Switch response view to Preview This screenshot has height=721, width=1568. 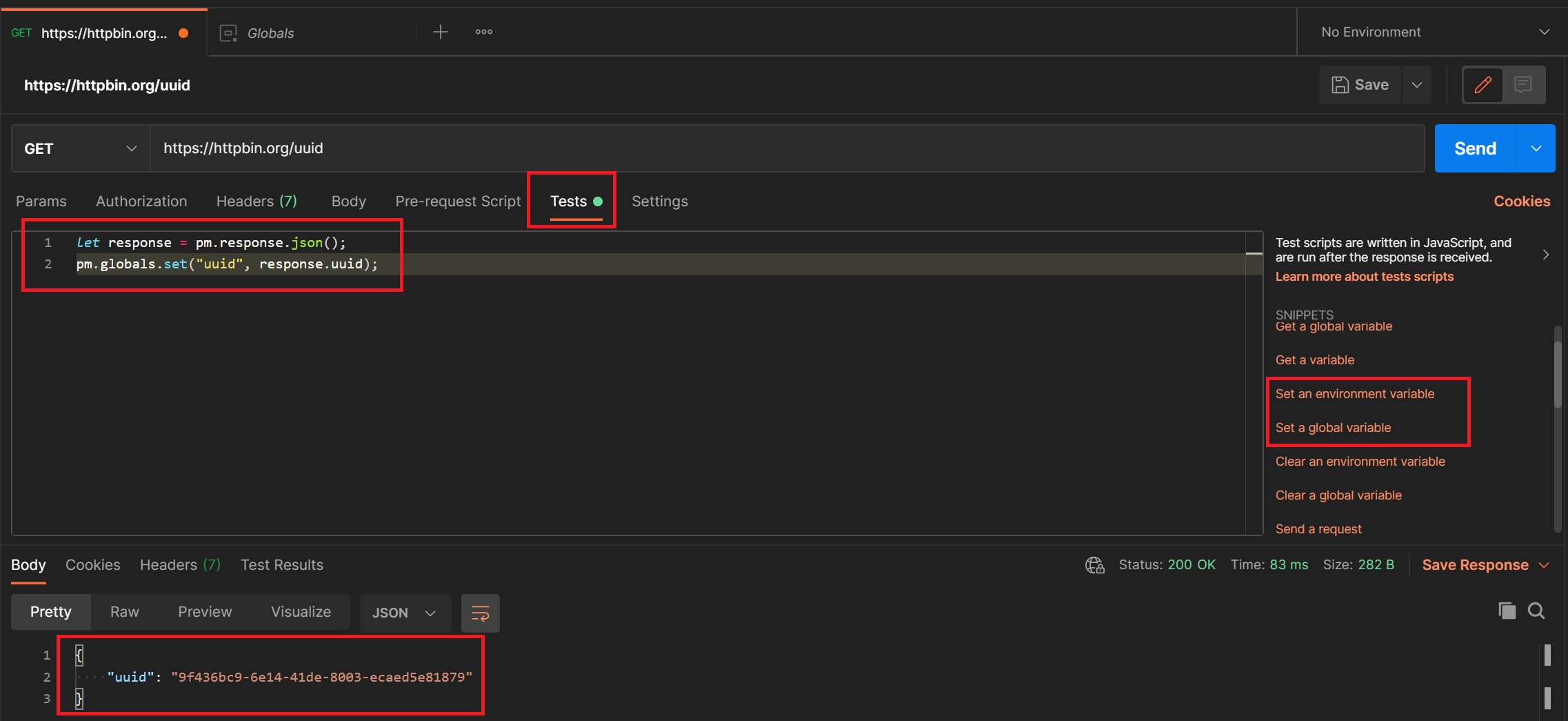point(205,612)
